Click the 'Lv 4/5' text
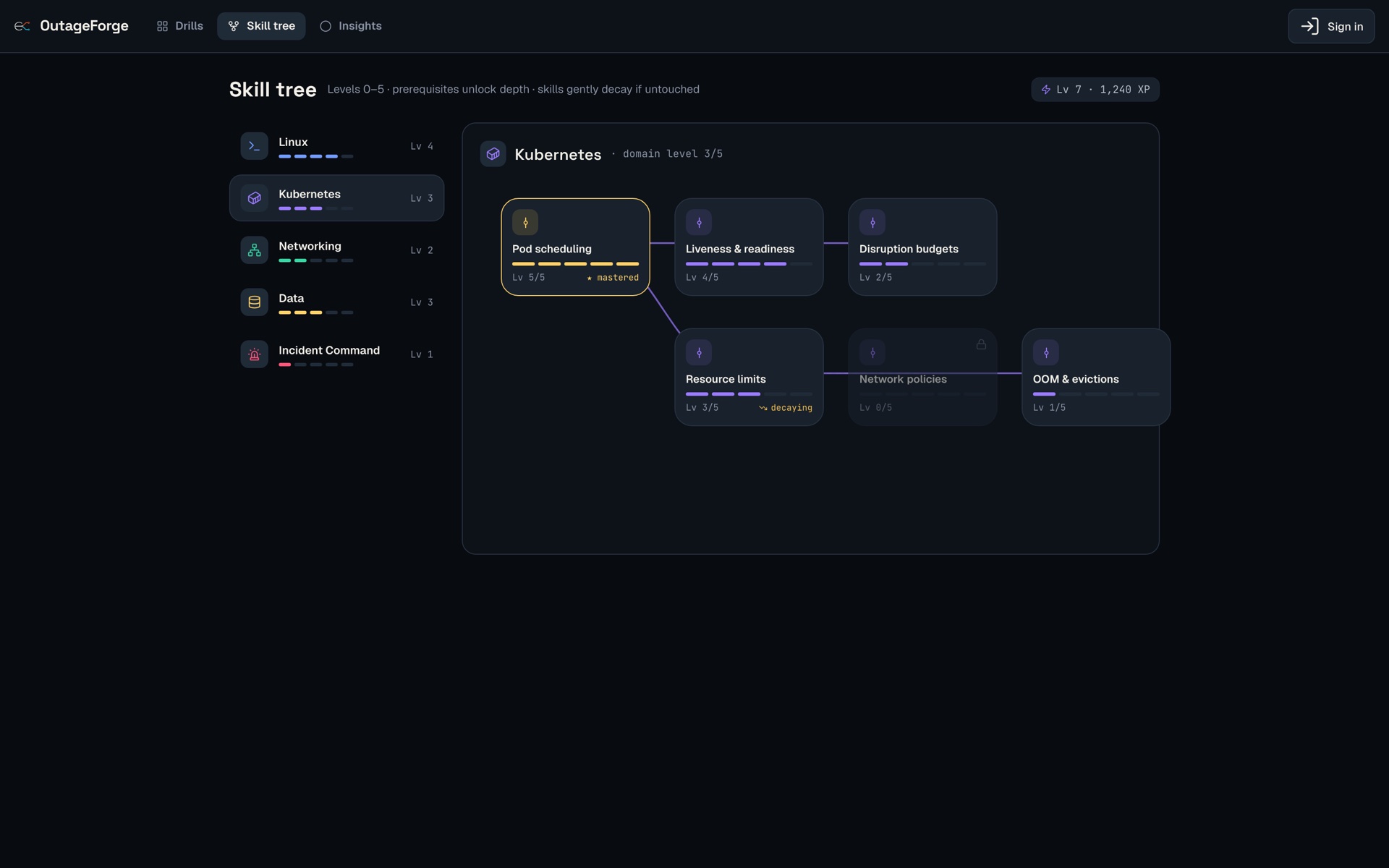This screenshot has width=1389, height=868. 702,278
